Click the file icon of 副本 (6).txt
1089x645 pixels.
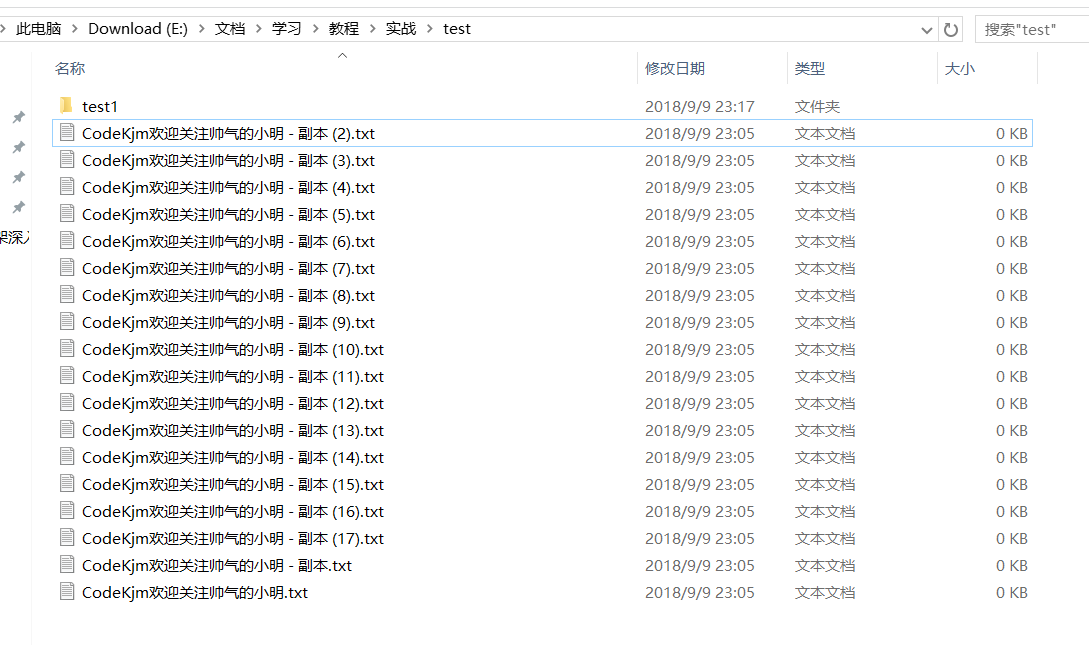click(x=67, y=241)
